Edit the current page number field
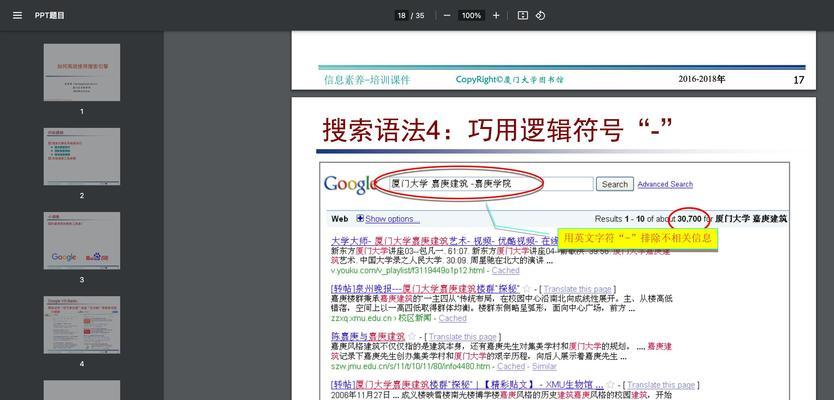834x400 pixels. pos(401,15)
